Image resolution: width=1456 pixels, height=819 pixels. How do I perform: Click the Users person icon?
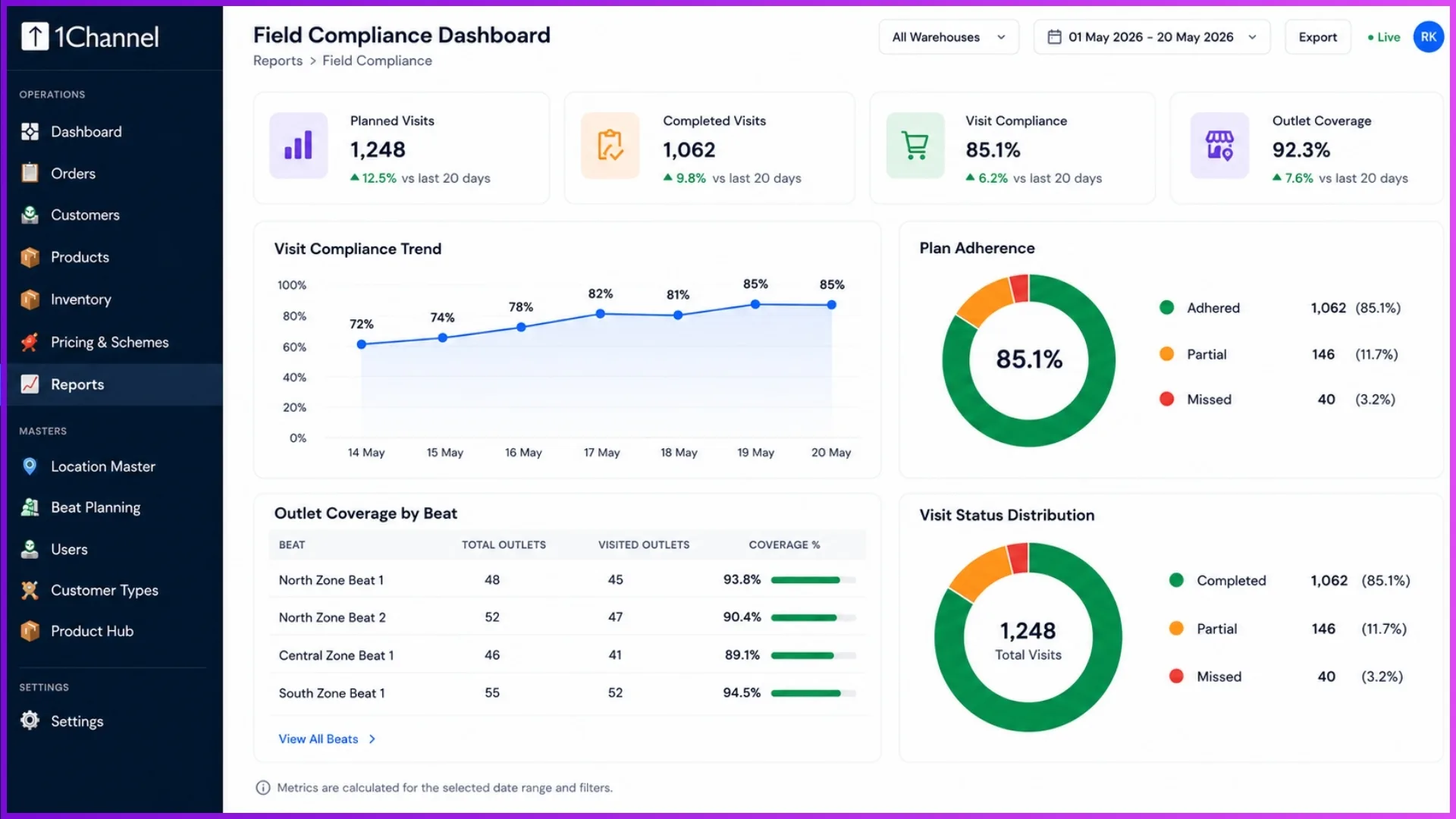pos(30,549)
